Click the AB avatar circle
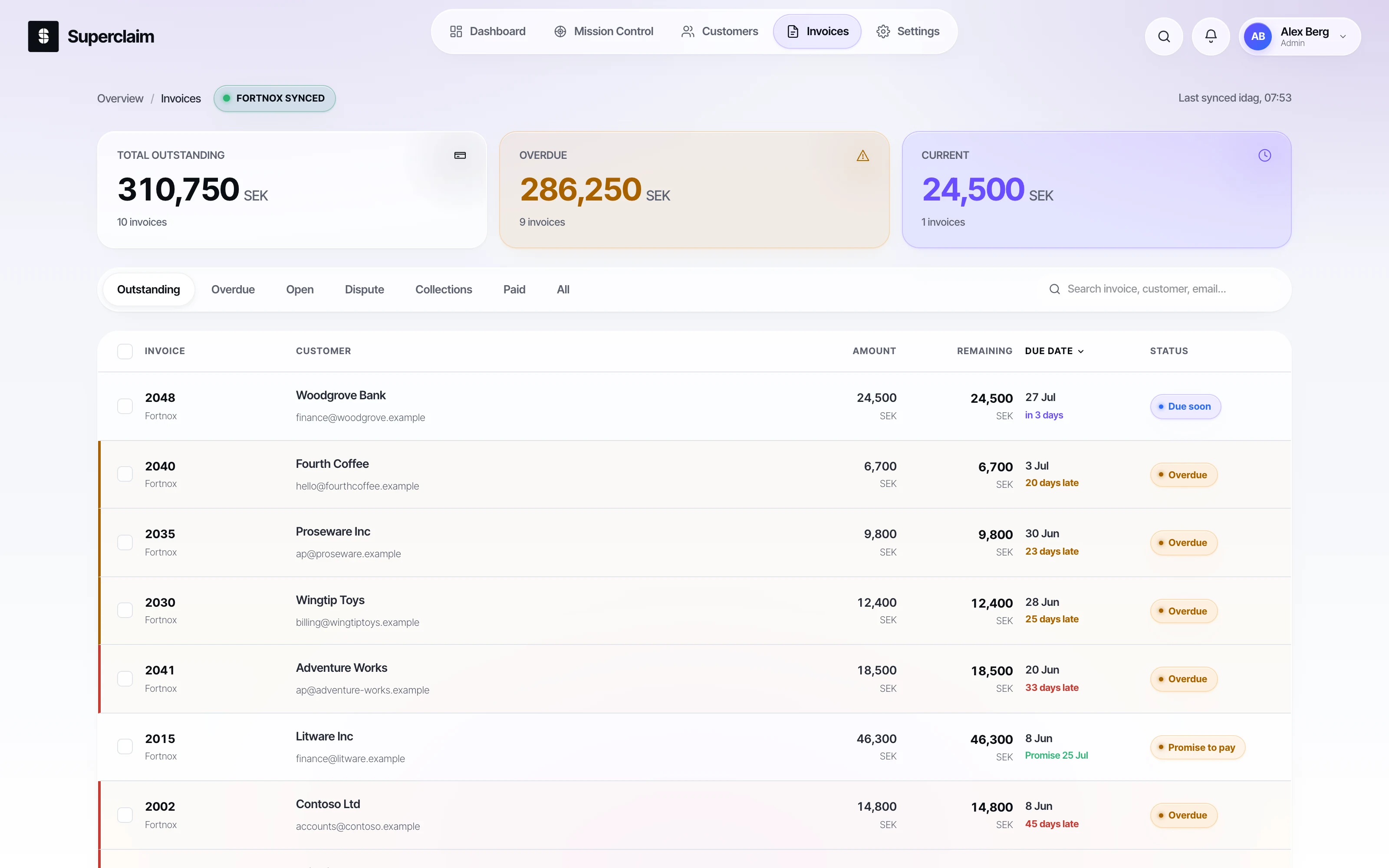The image size is (1389, 868). (1257, 36)
